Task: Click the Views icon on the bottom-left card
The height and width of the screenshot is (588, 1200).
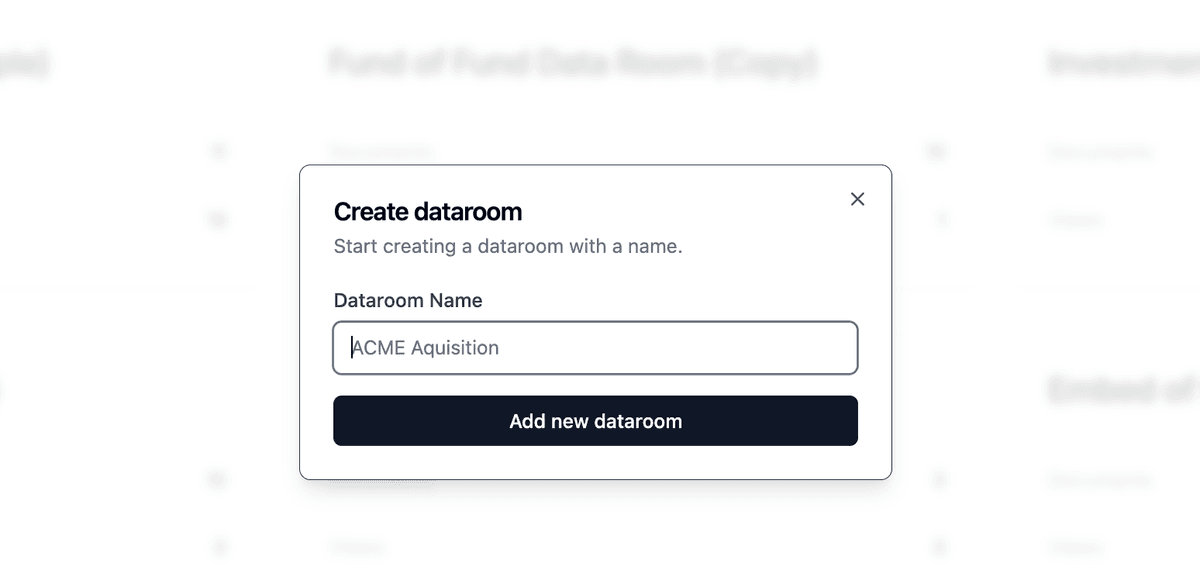Action: (x=218, y=547)
